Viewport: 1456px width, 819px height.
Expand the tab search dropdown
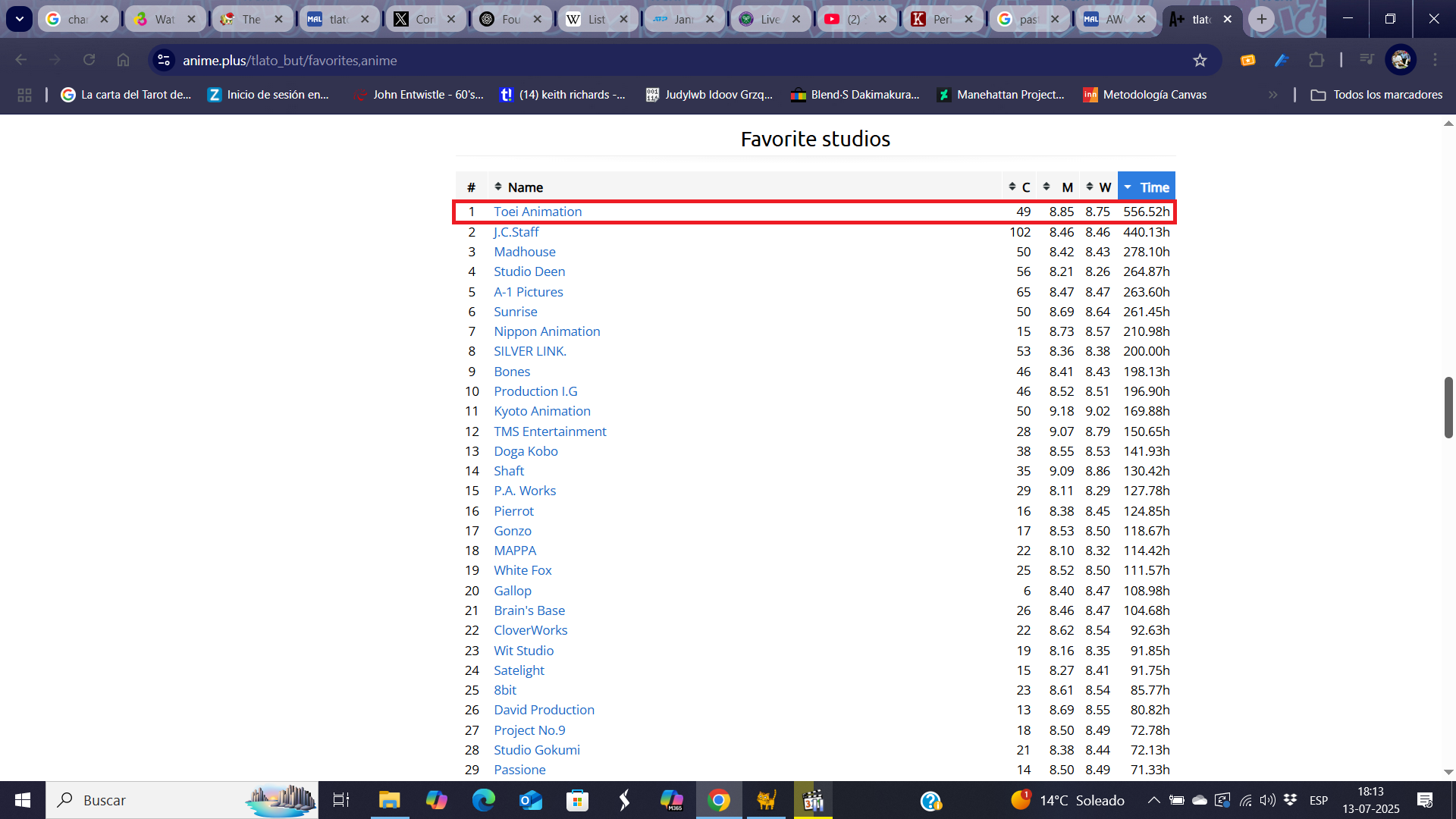[19, 19]
